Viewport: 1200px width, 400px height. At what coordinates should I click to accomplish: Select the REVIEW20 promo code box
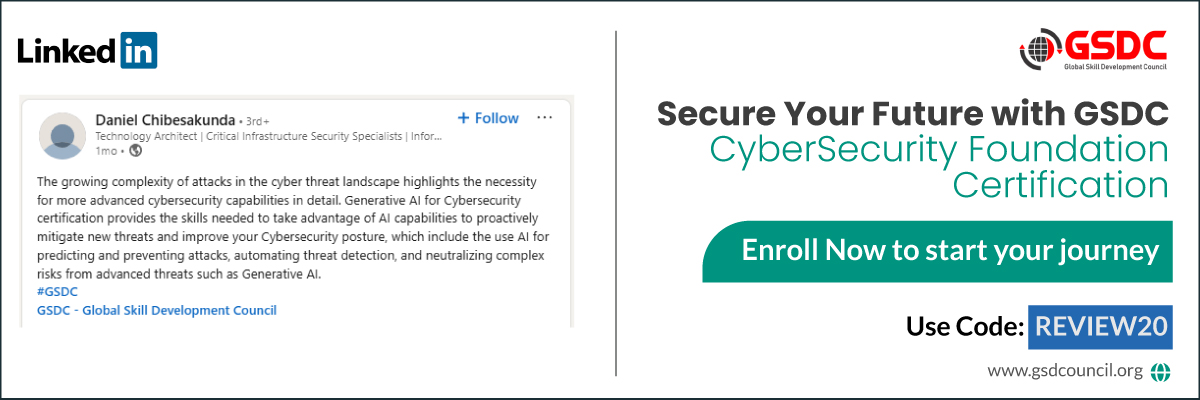[1099, 327]
